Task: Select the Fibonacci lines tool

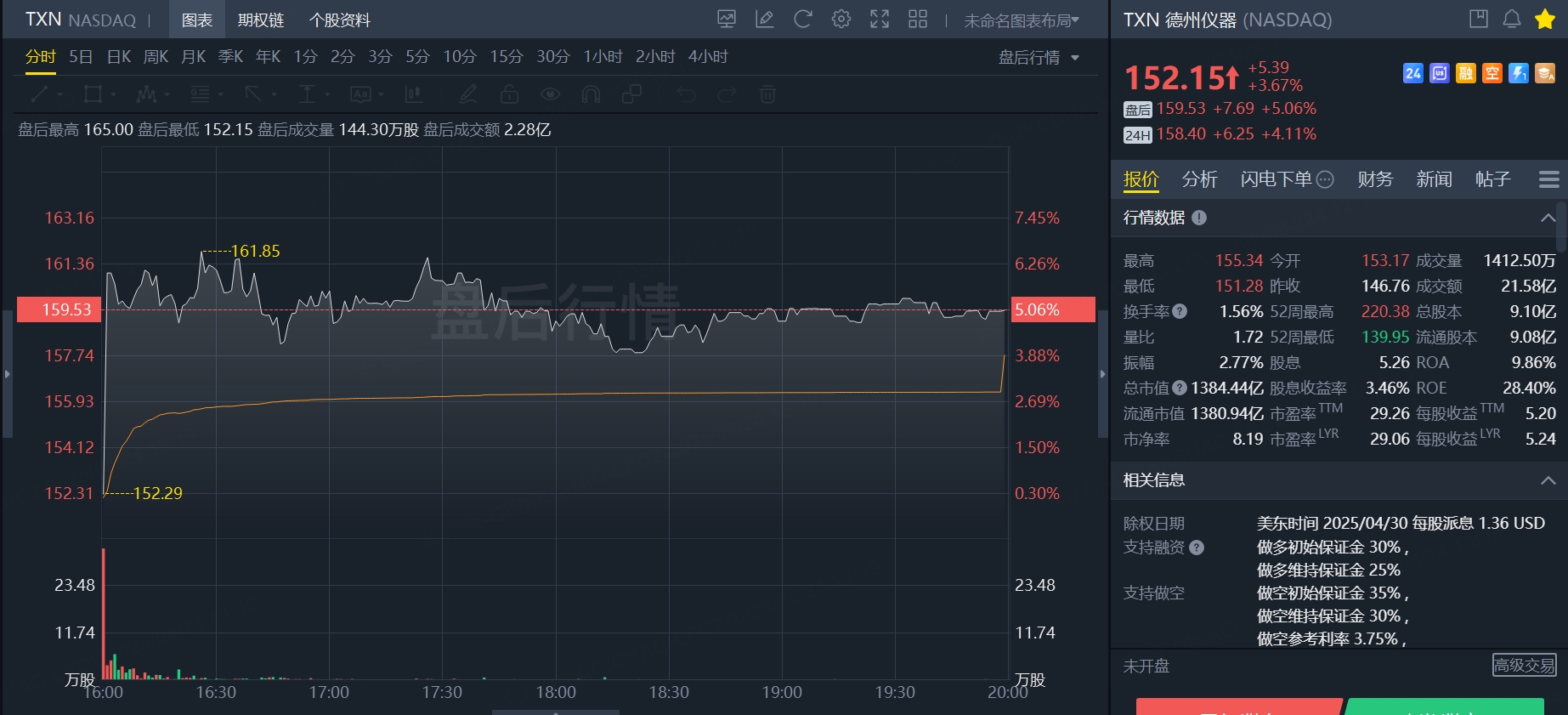Action: point(200,94)
